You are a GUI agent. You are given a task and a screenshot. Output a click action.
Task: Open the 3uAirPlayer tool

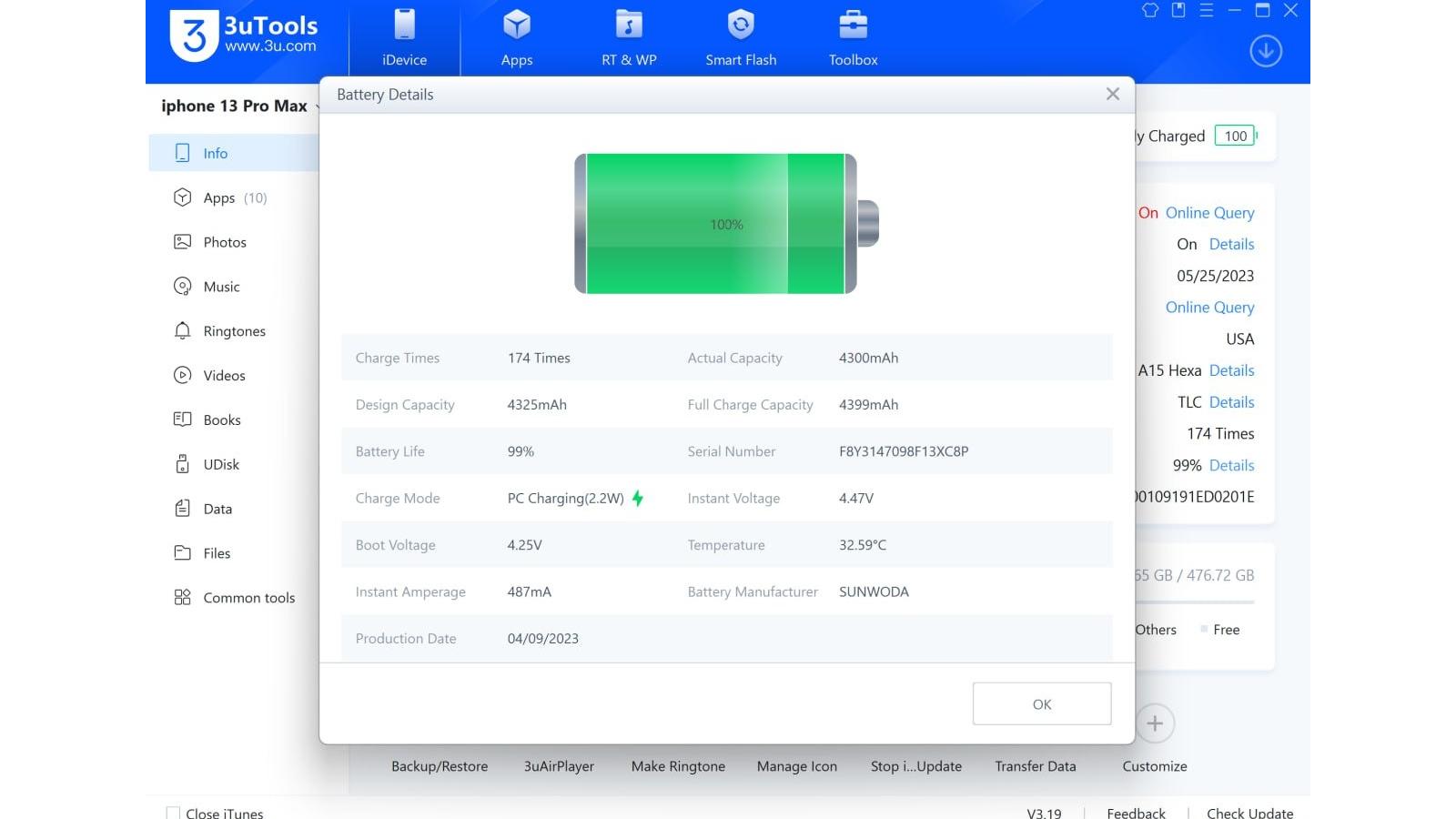coord(559,766)
